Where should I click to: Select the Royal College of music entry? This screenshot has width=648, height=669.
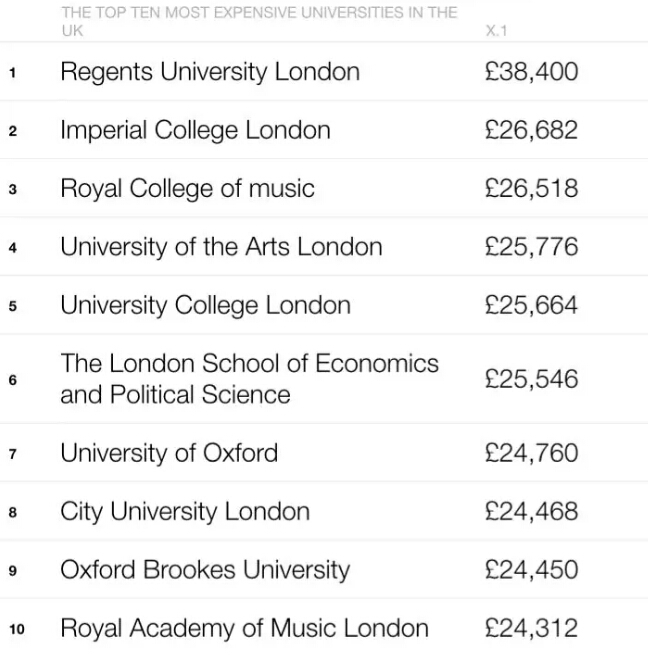pos(187,189)
